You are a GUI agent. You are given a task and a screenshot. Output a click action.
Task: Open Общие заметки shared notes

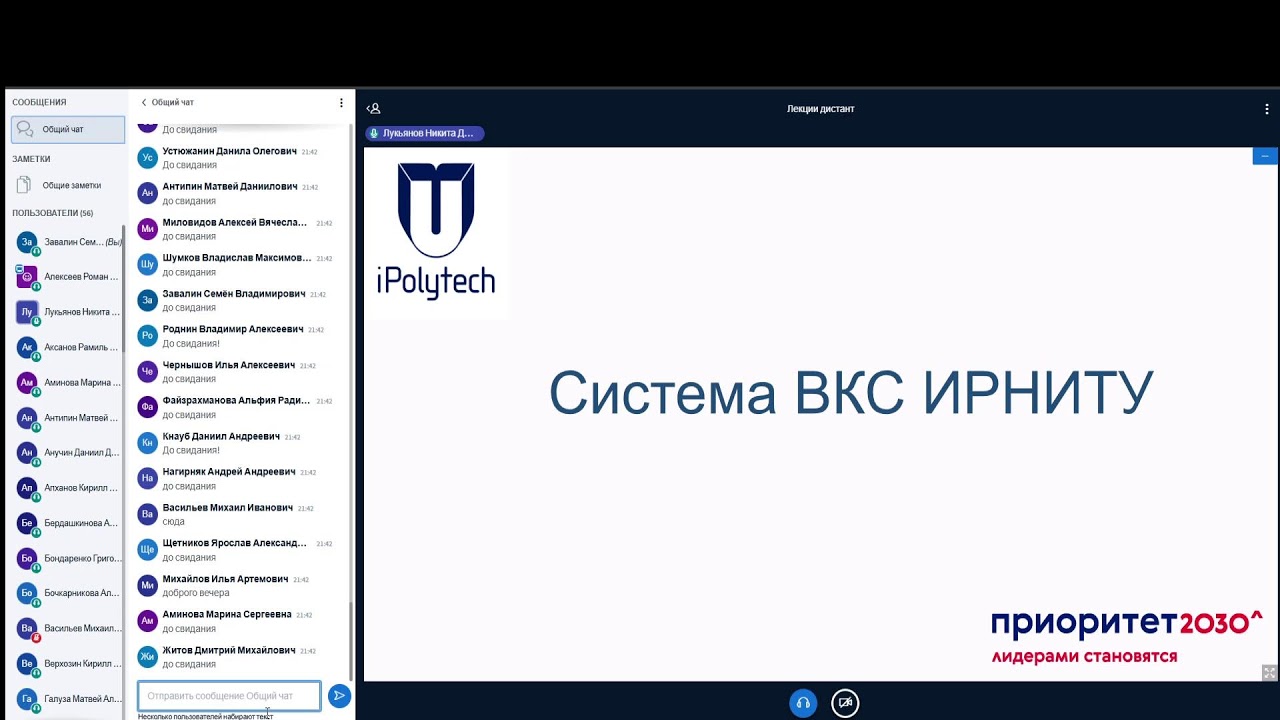click(x=68, y=185)
